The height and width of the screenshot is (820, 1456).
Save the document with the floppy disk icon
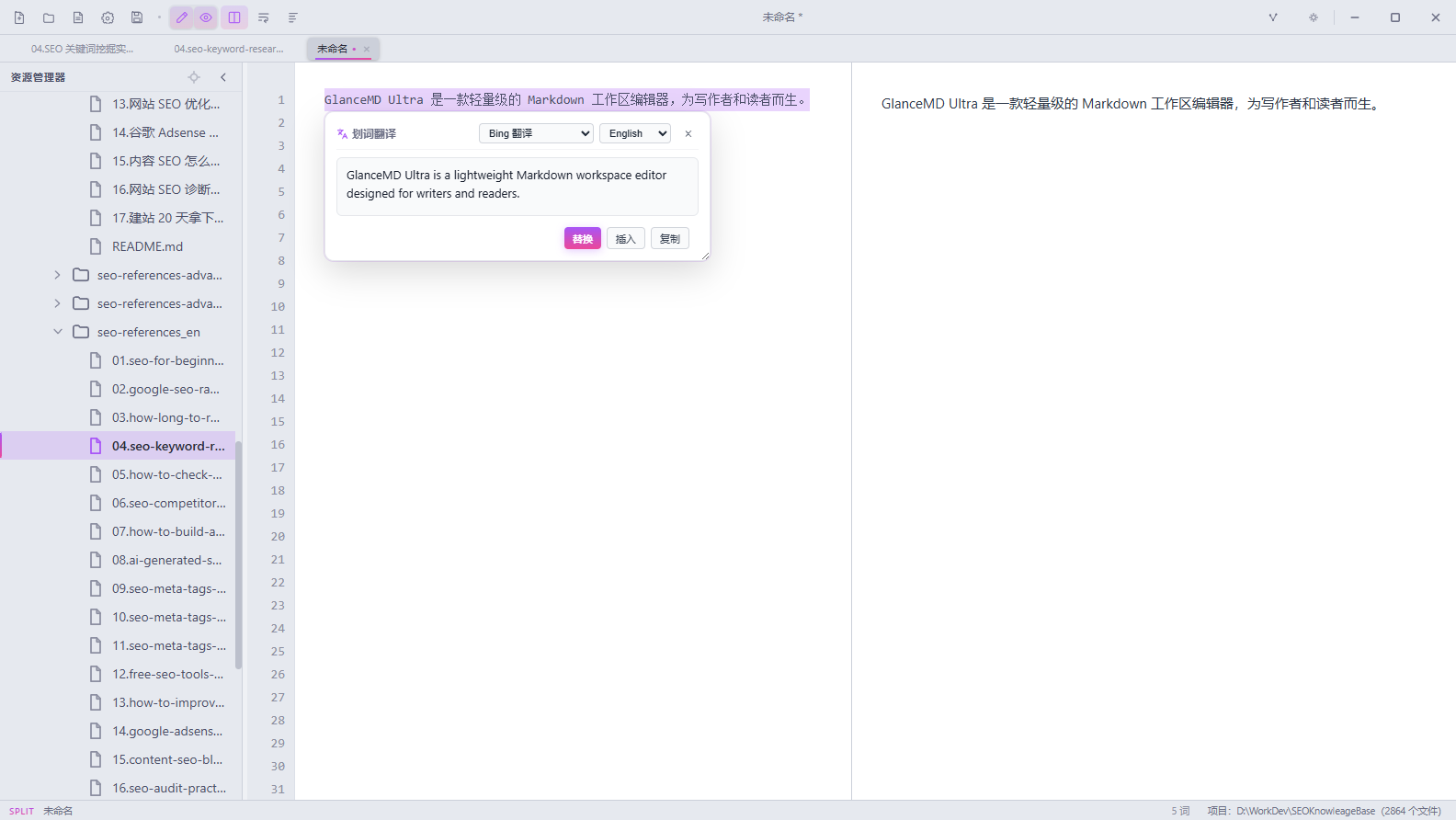tap(137, 17)
